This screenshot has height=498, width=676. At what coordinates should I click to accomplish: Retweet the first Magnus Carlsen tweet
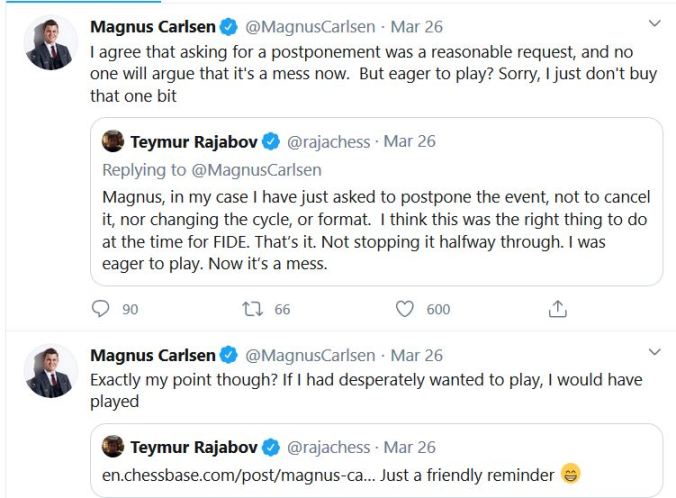252,309
